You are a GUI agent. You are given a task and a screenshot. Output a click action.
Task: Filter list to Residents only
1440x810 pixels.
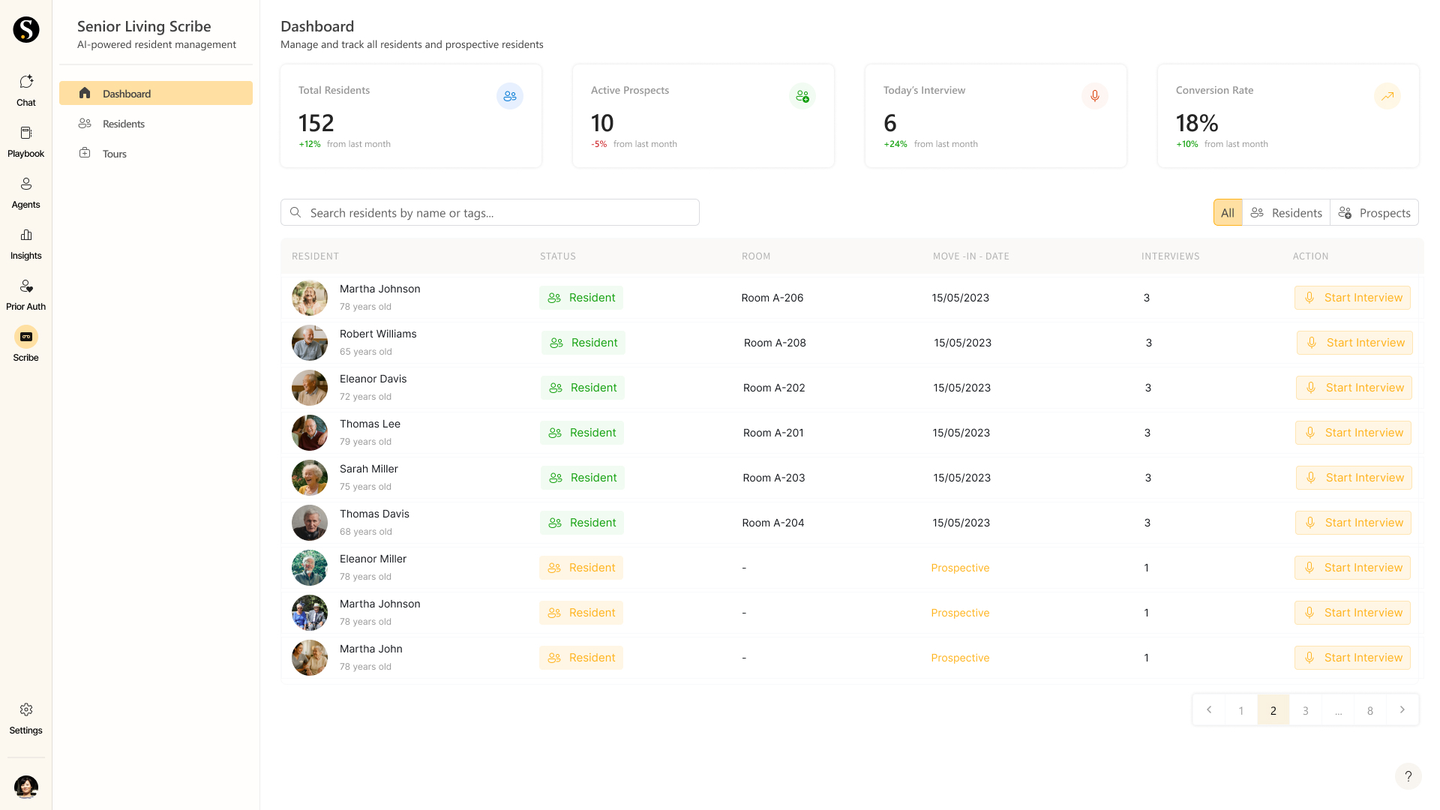[1286, 213]
